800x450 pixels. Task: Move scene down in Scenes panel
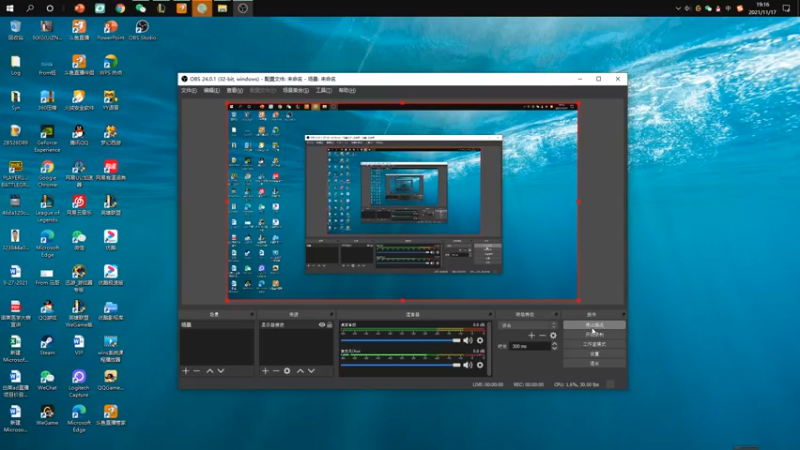221,371
